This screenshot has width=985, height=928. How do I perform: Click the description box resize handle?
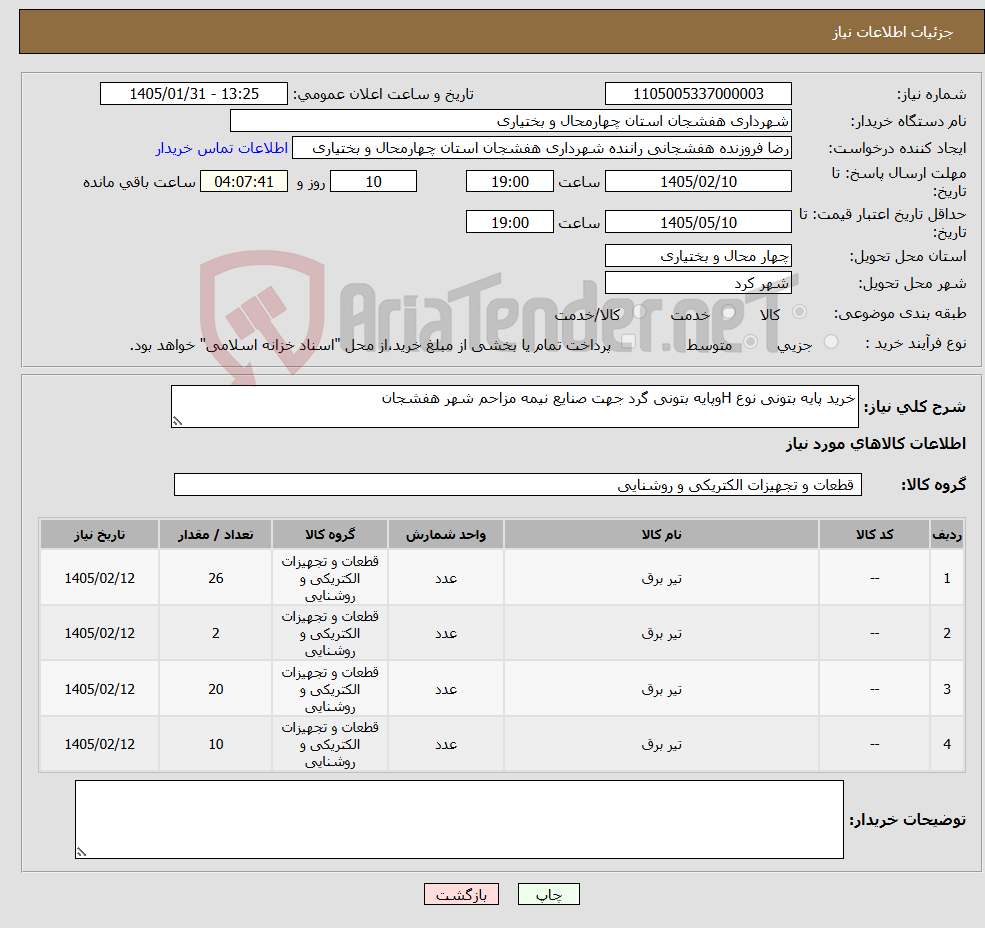177,422
